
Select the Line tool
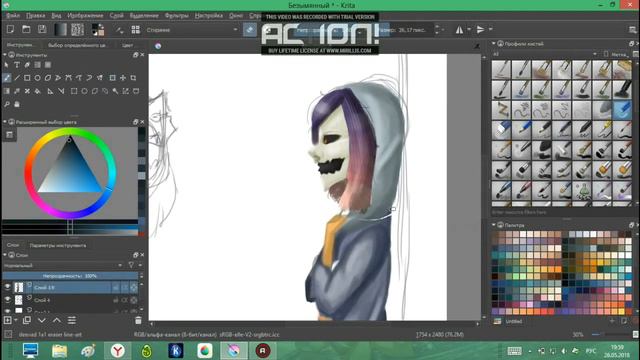point(17,78)
